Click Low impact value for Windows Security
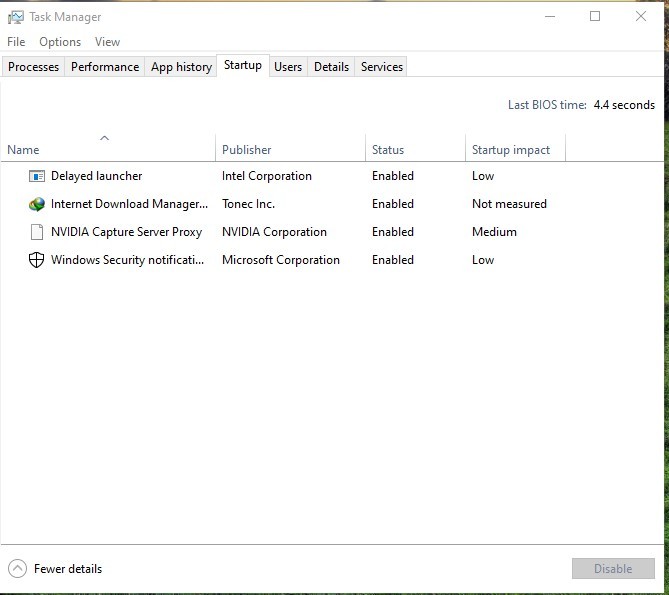Screen dimensions: 669x595 pyautogui.click(x=483, y=260)
